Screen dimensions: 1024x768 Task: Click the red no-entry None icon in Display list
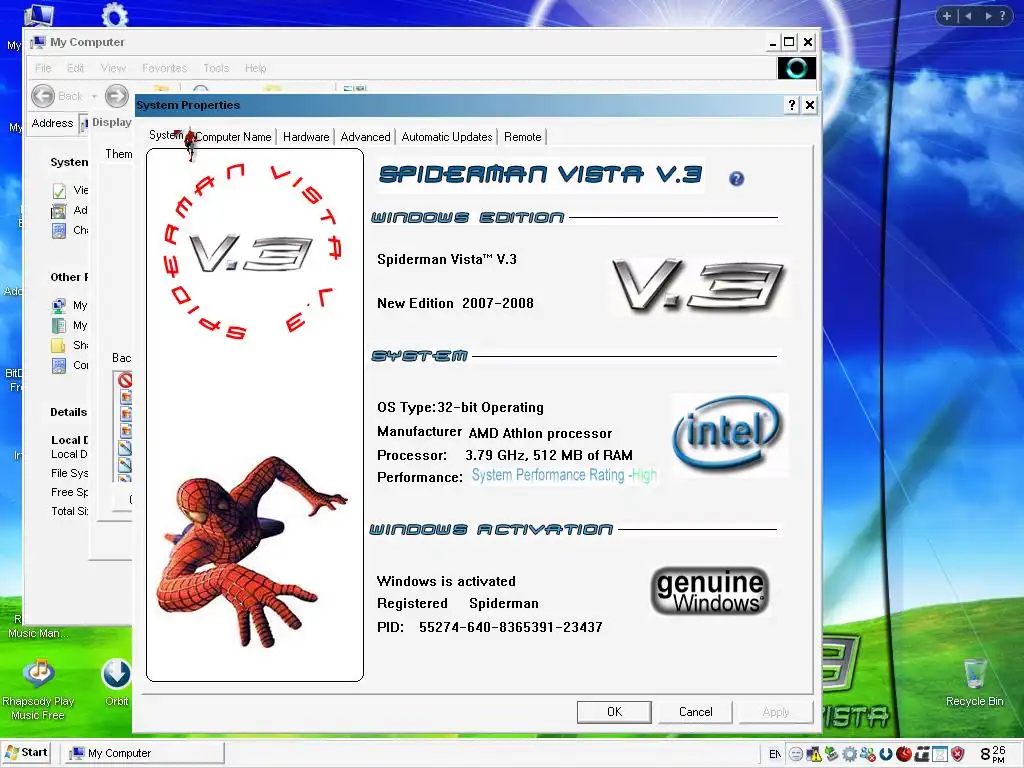point(125,379)
